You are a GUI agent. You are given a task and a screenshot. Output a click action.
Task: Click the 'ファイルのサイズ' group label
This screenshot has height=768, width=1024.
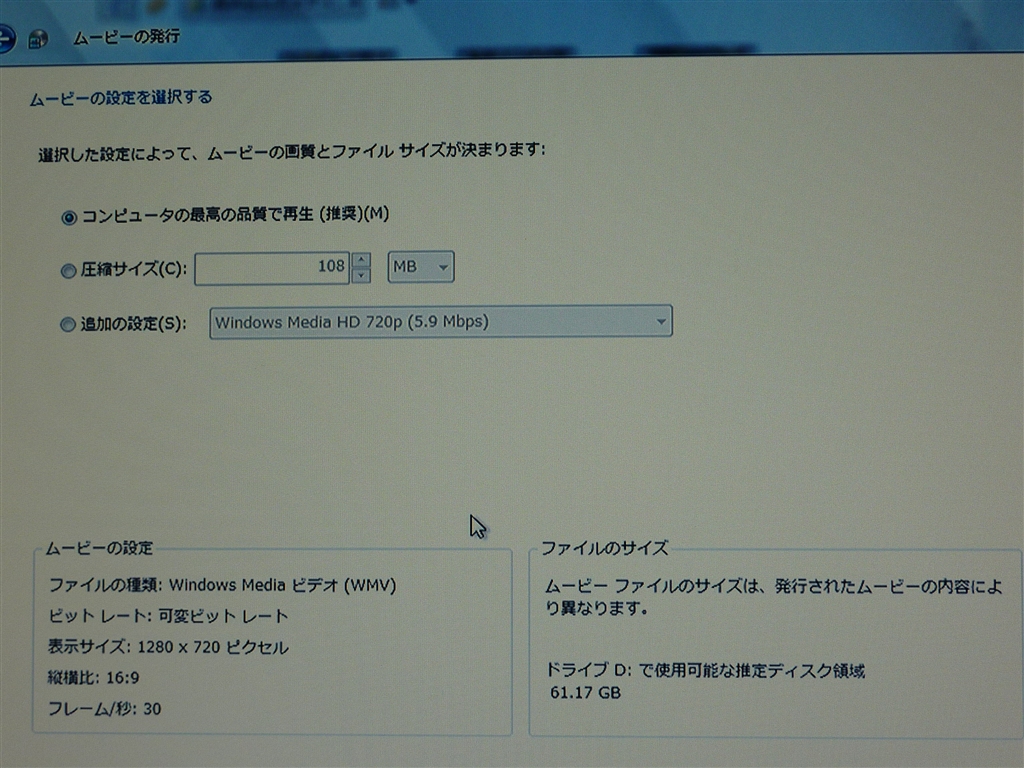605,548
